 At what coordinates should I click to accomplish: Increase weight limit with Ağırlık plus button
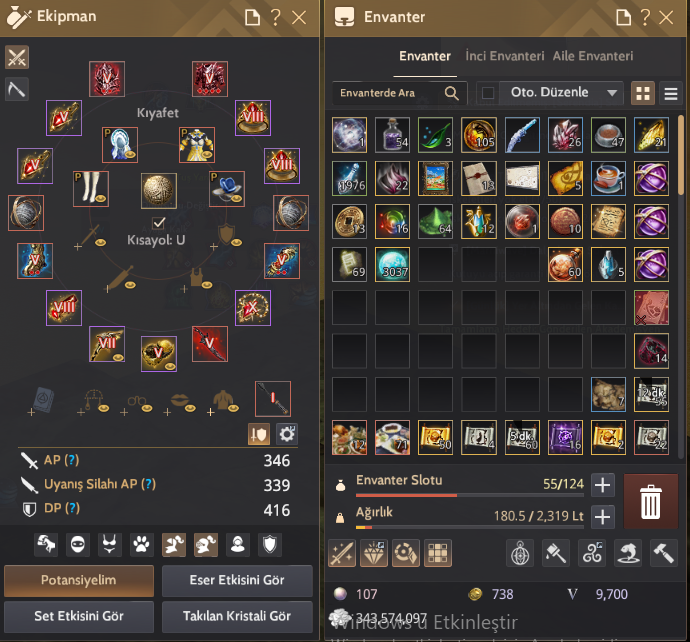point(602,517)
